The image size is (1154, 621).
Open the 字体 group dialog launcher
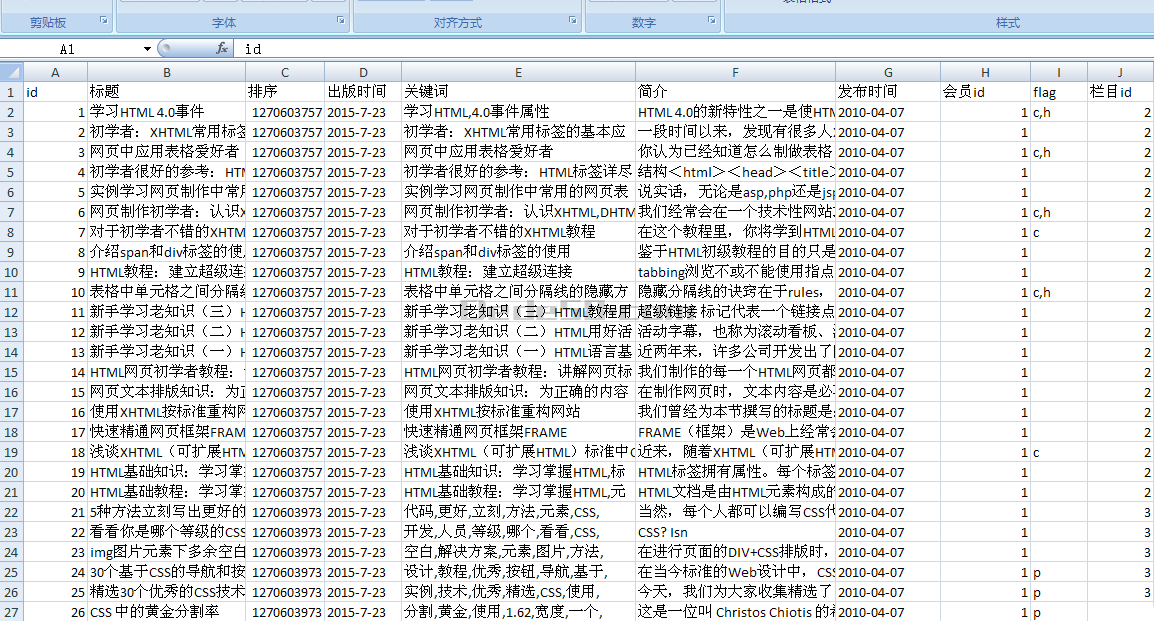coord(340,21)
